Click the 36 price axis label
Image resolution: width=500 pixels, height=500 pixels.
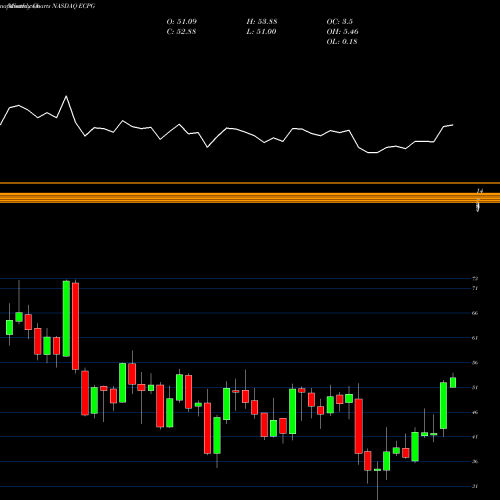tap(475, 461)
